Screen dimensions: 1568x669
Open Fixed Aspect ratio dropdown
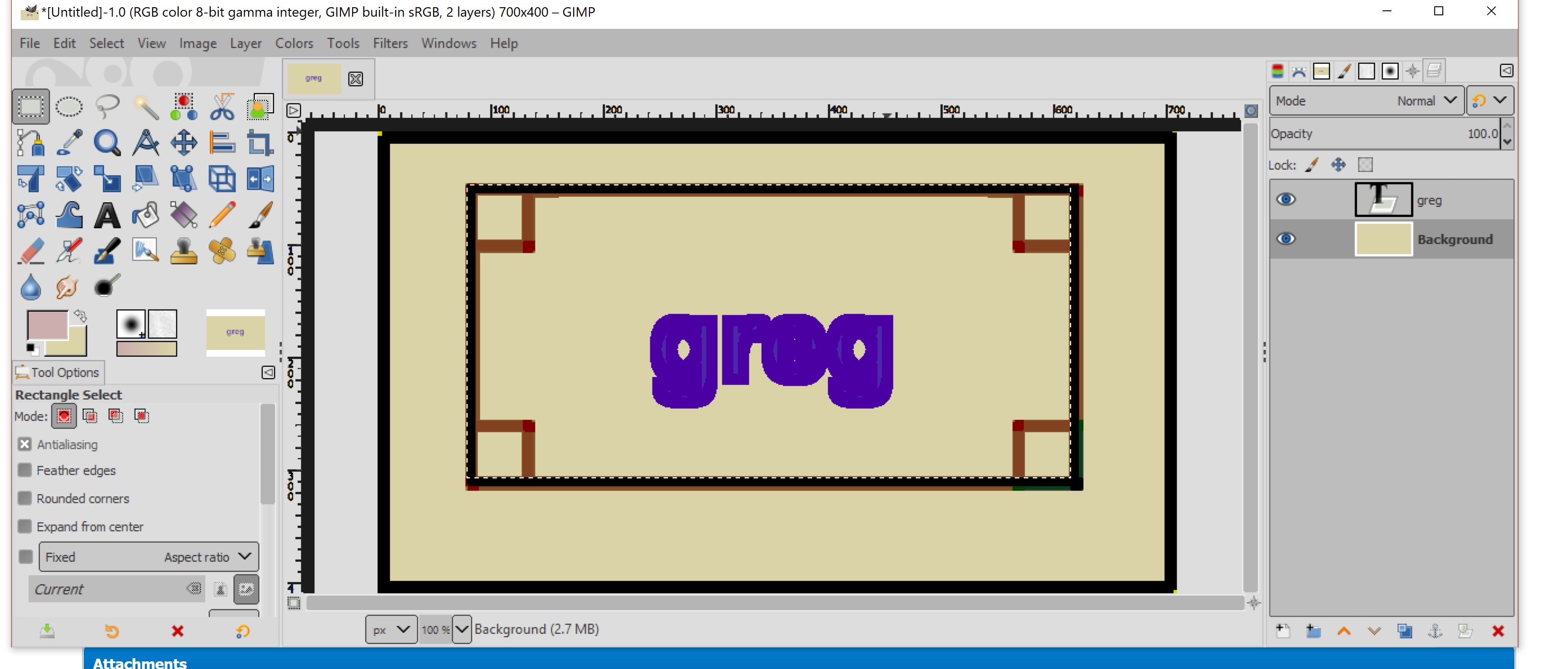click(x=149, y=556)
